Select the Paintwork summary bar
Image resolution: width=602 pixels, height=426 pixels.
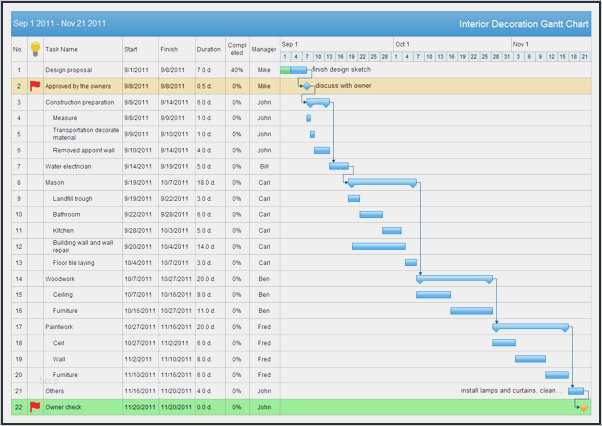pyautogui.click(x=530, y=326)
